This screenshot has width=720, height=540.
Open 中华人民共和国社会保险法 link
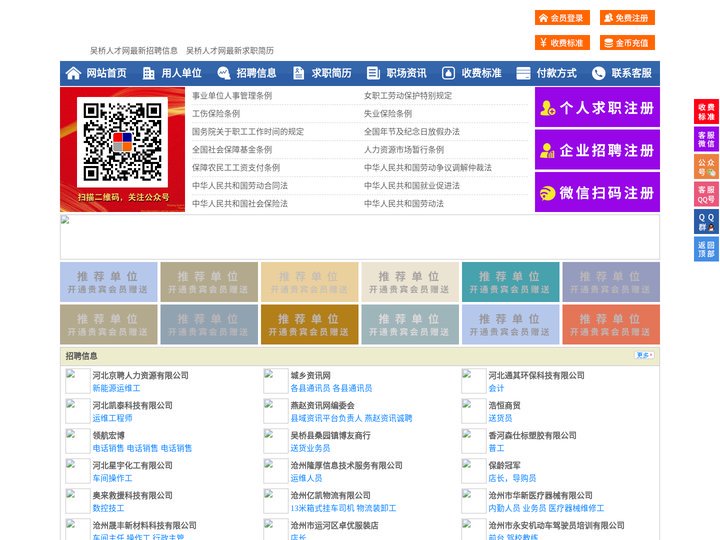[x=240, y=203]
